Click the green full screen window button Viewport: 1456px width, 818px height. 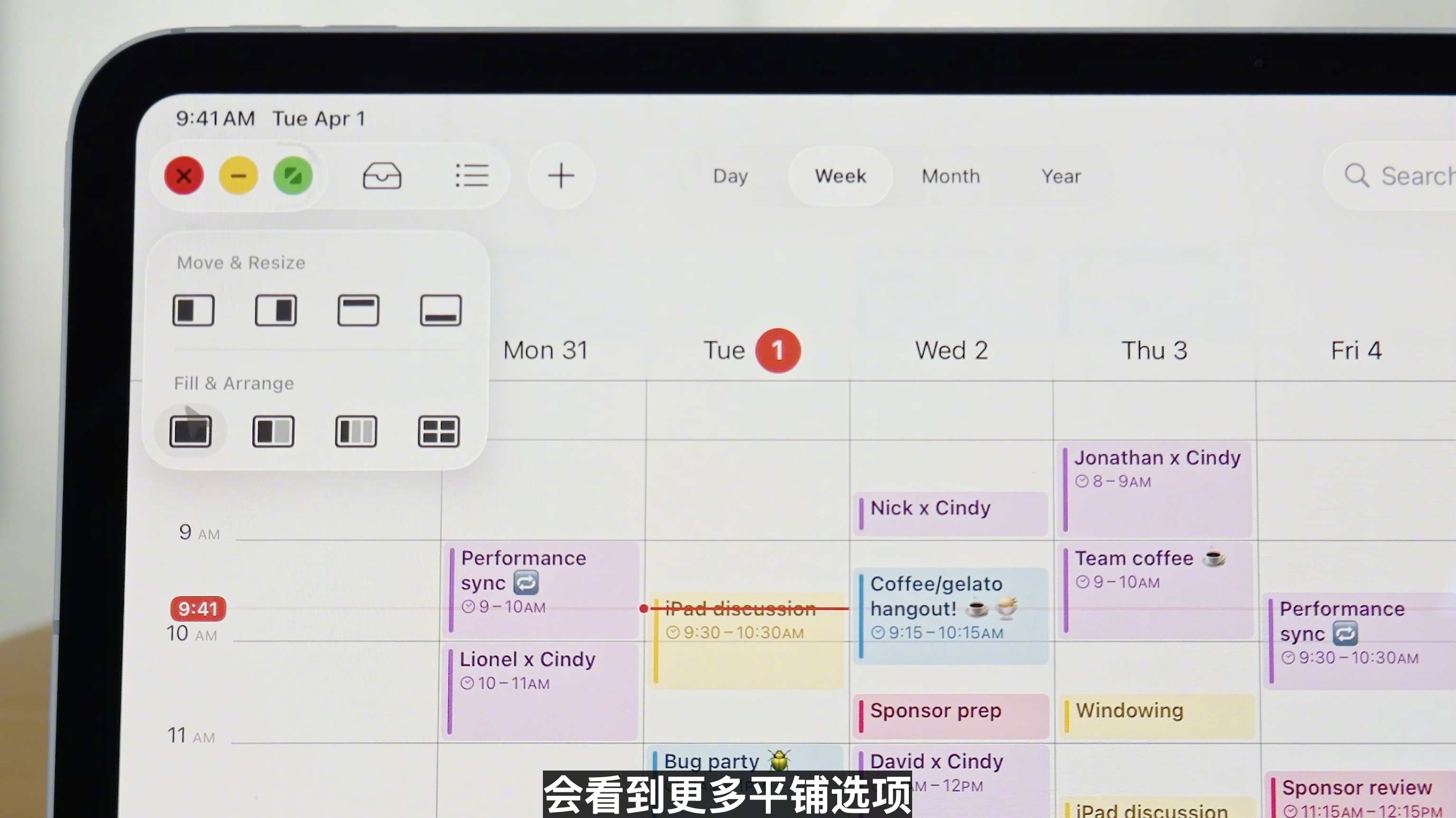pyautogui.click(x=293, y=176)
